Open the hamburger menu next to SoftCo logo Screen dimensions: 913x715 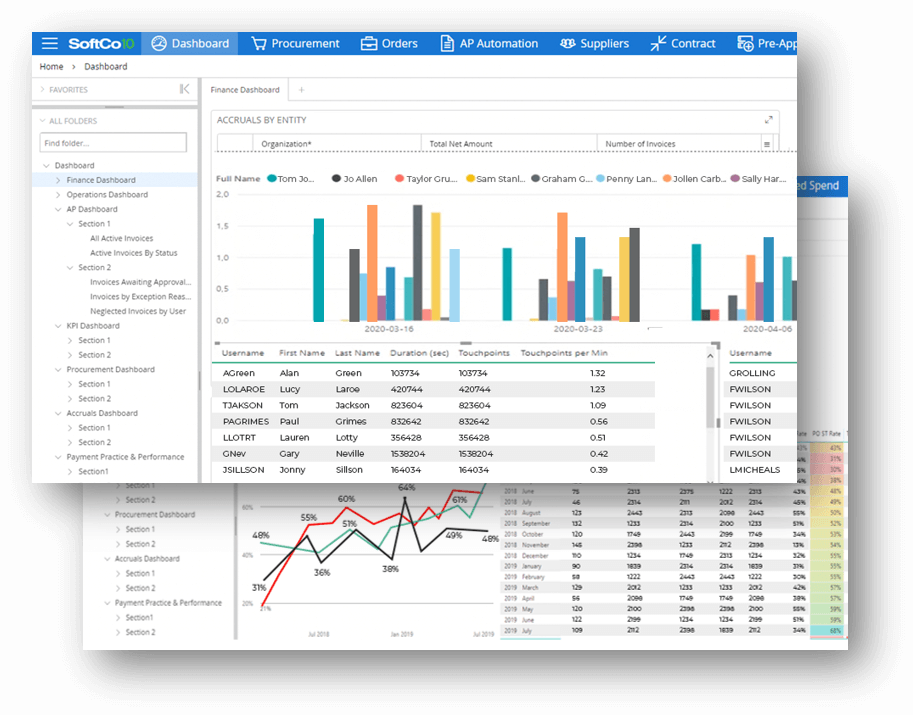point(50,43)
